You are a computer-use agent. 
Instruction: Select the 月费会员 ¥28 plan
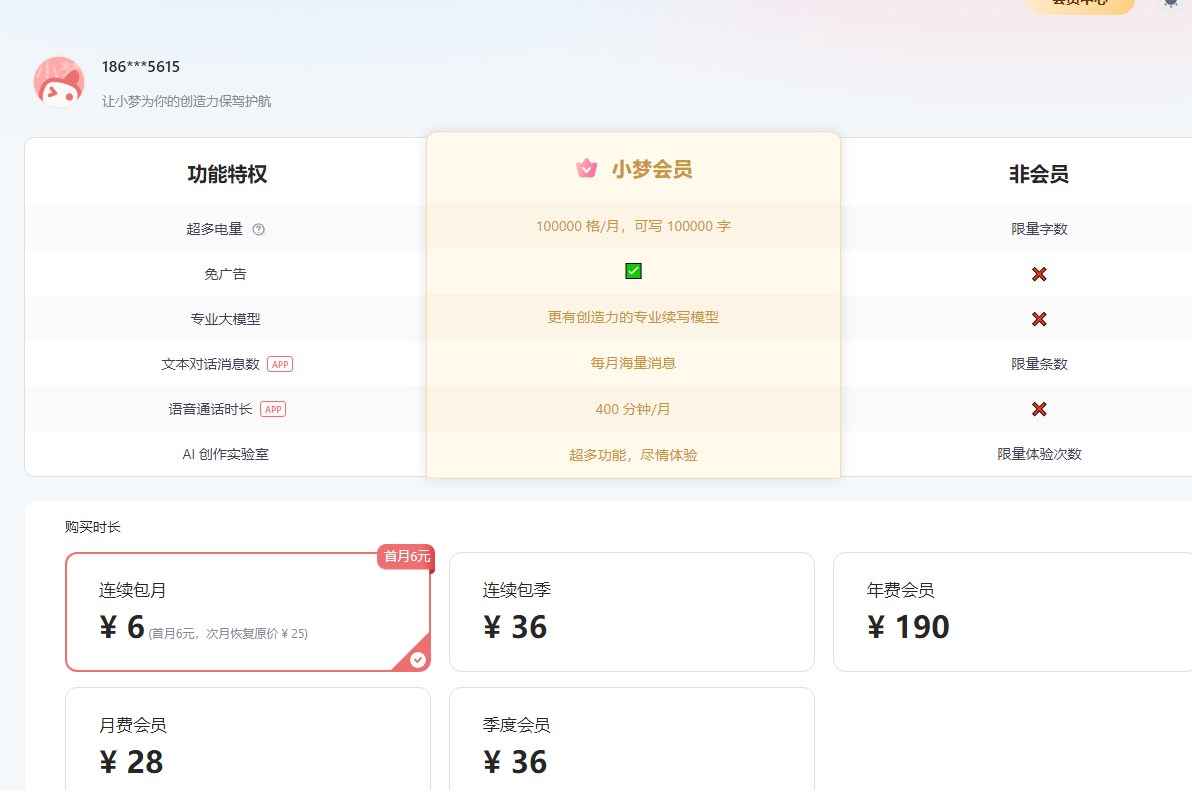point(247,745)
